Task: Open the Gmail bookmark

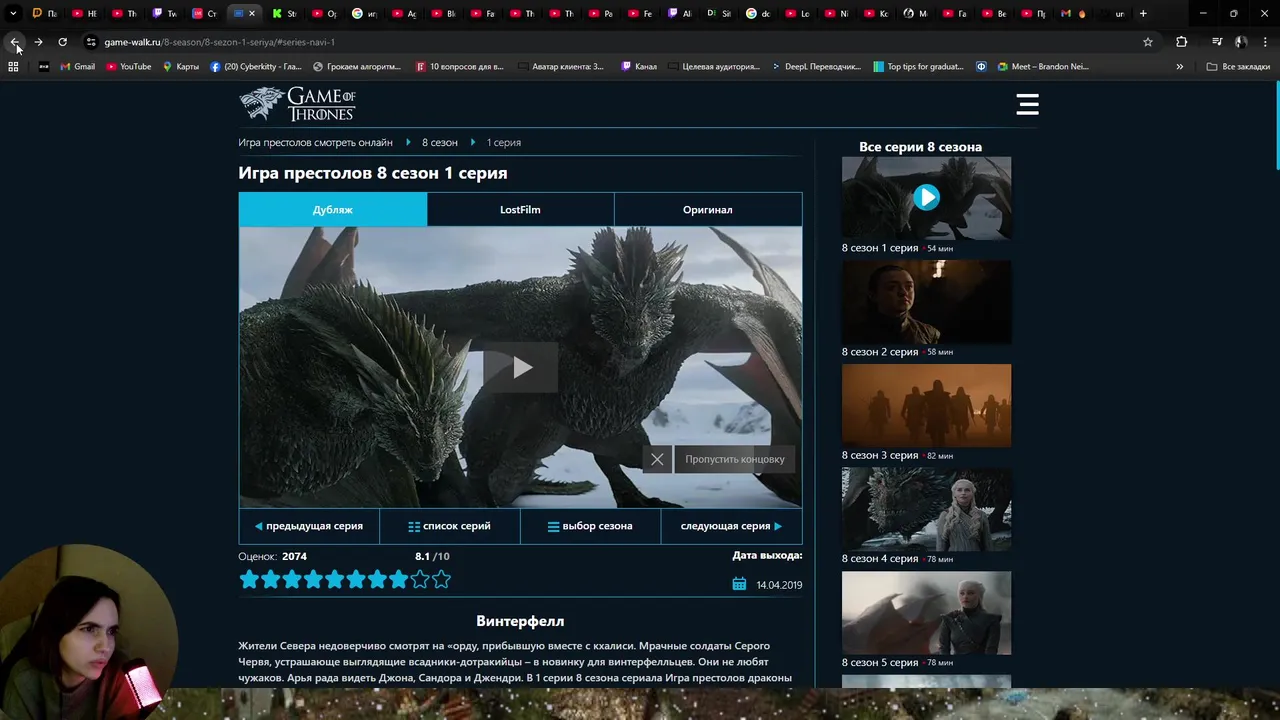Action: [78, 67]
